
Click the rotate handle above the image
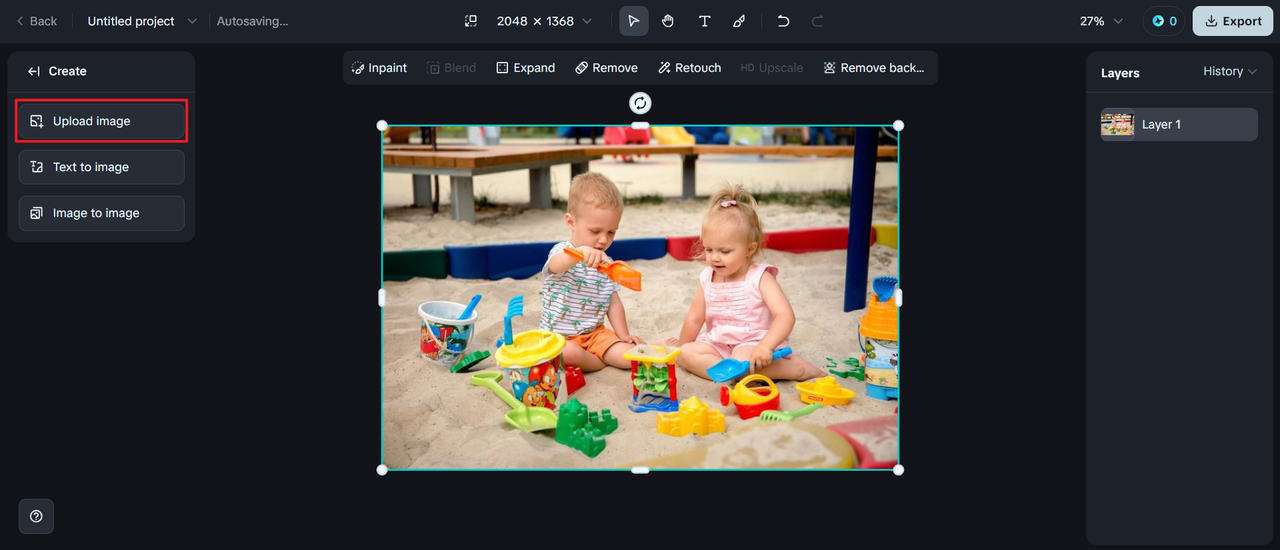640,103
